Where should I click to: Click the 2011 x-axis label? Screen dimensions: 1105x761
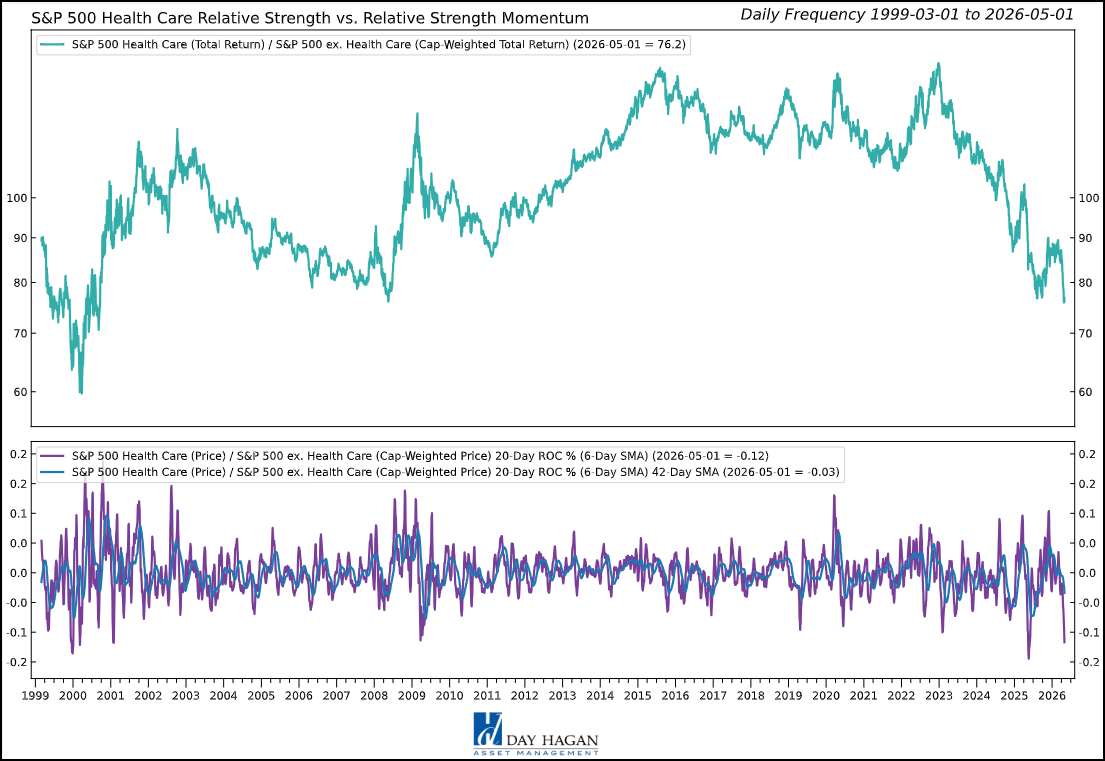tap(487, 695)
